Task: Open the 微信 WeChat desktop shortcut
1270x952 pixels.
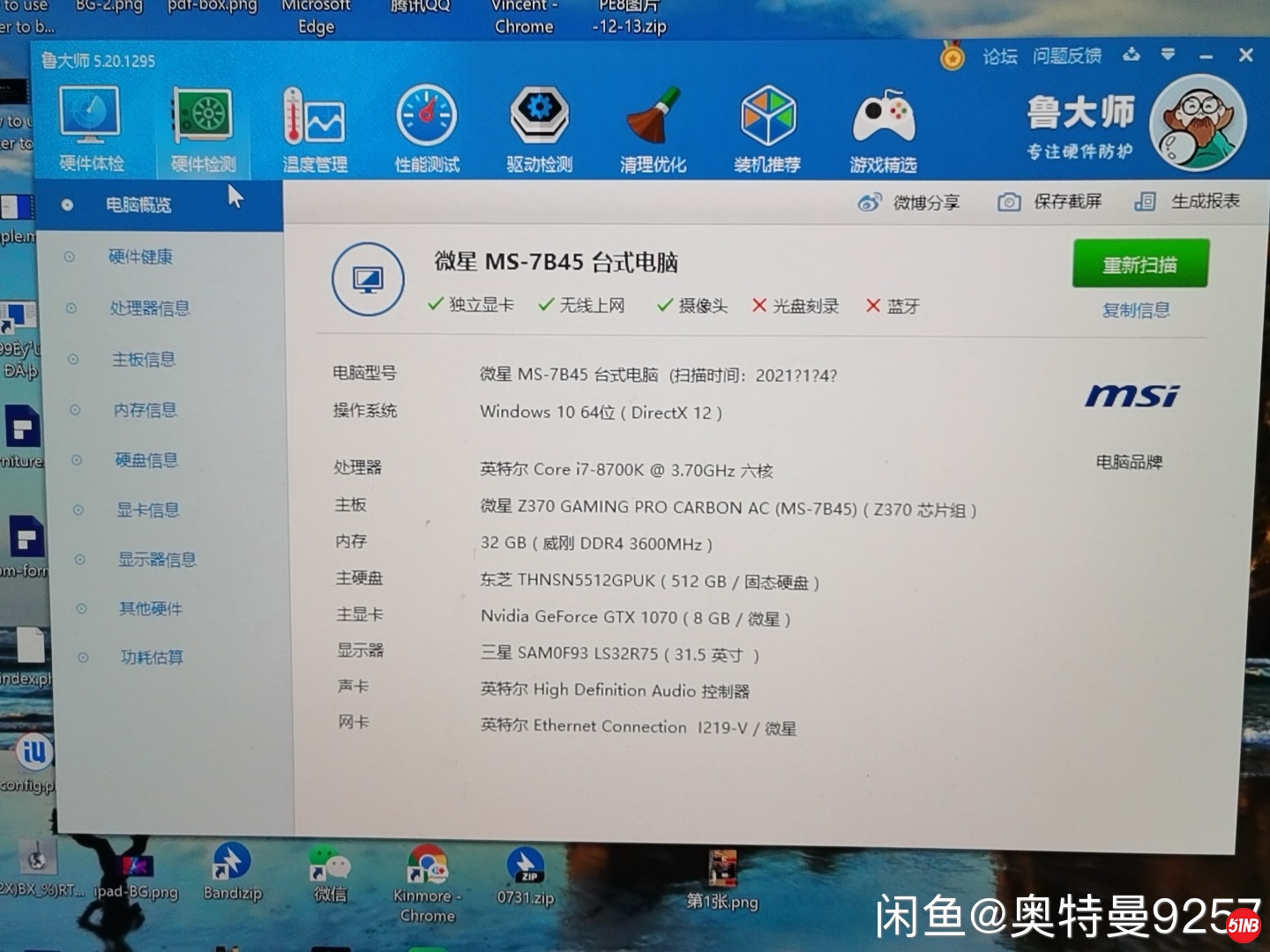Action: pos(331,873)
